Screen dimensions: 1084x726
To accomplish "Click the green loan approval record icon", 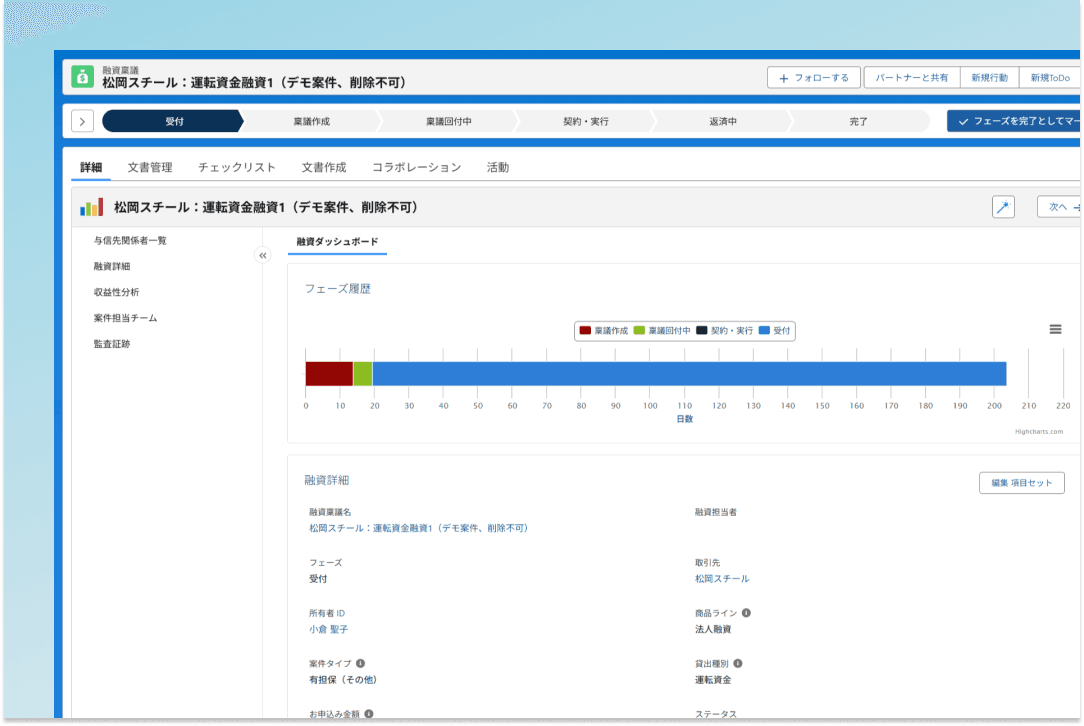I will pyautogui.click(x=83, y=75).
